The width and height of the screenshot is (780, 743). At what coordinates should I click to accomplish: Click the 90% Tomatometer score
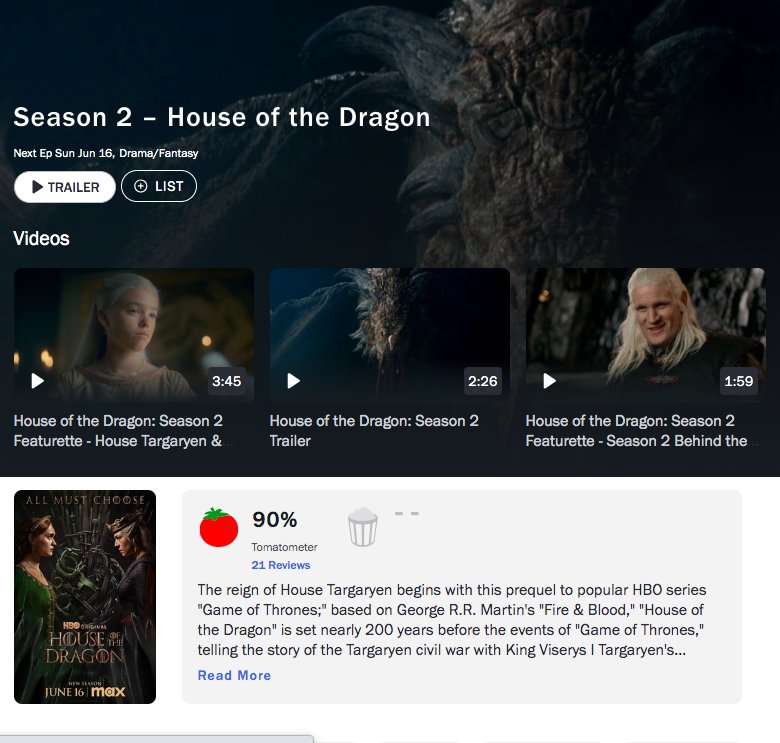(x=275, y=520)
